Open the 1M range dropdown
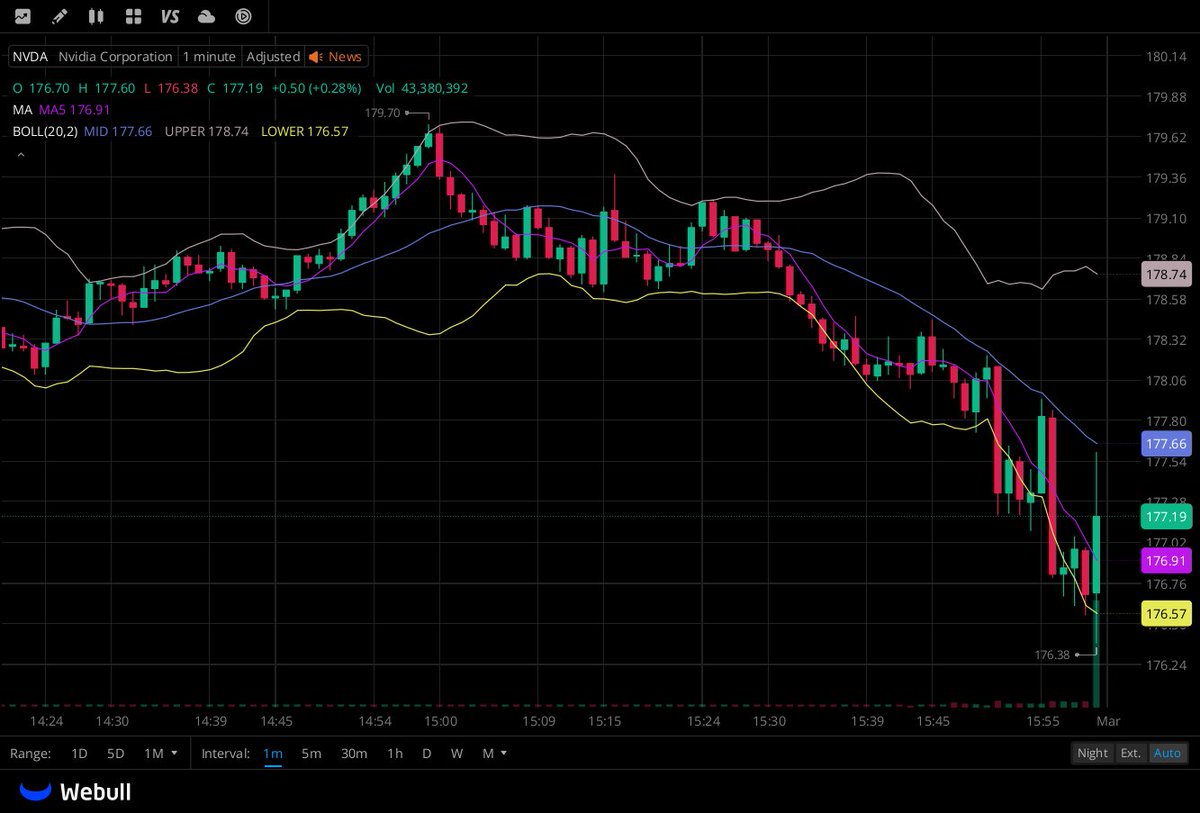Screen dimensions: 1200x813 [x=160, y=753]
